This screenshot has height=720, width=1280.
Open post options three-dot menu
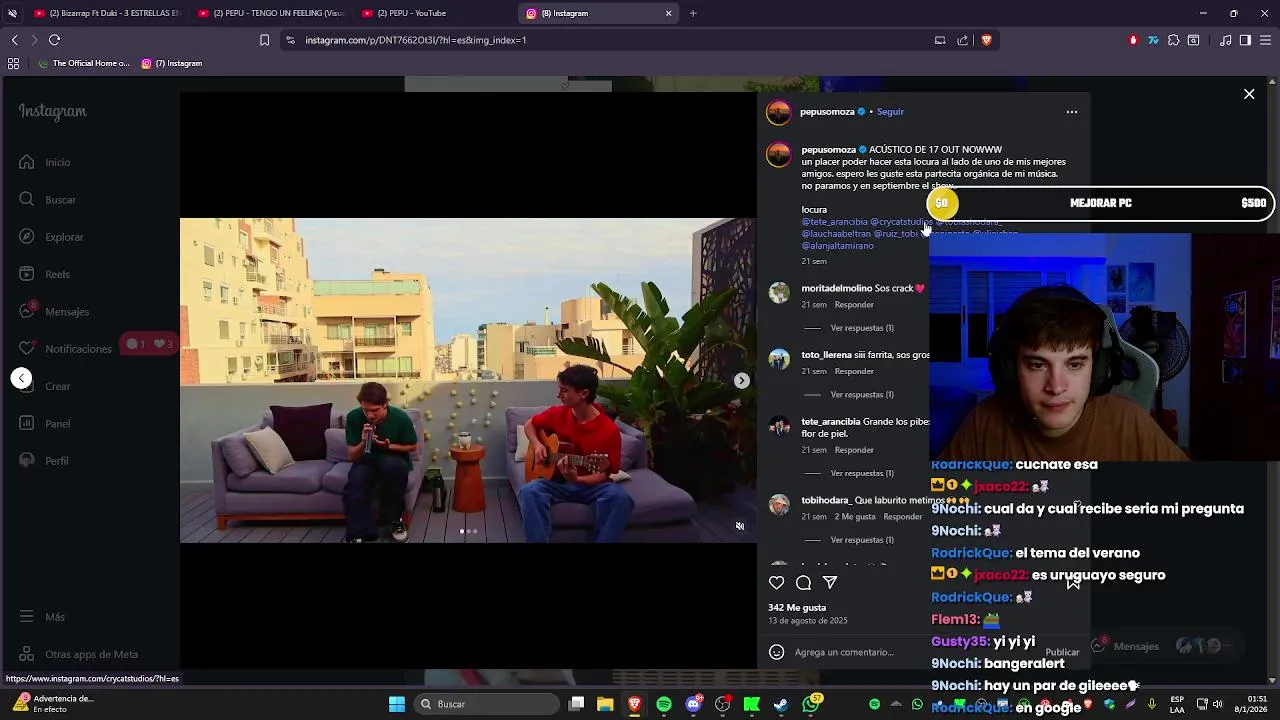click(1071, 112)
